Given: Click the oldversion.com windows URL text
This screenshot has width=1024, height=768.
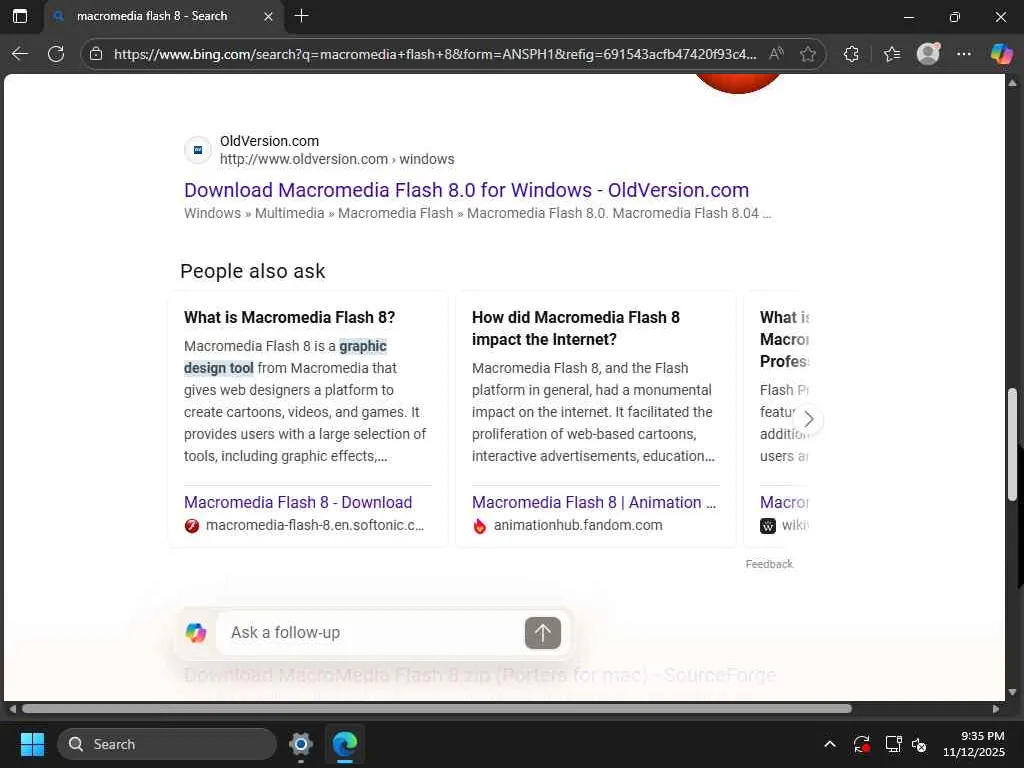Looking at the screenshot, I should click(x=337, y=159).
